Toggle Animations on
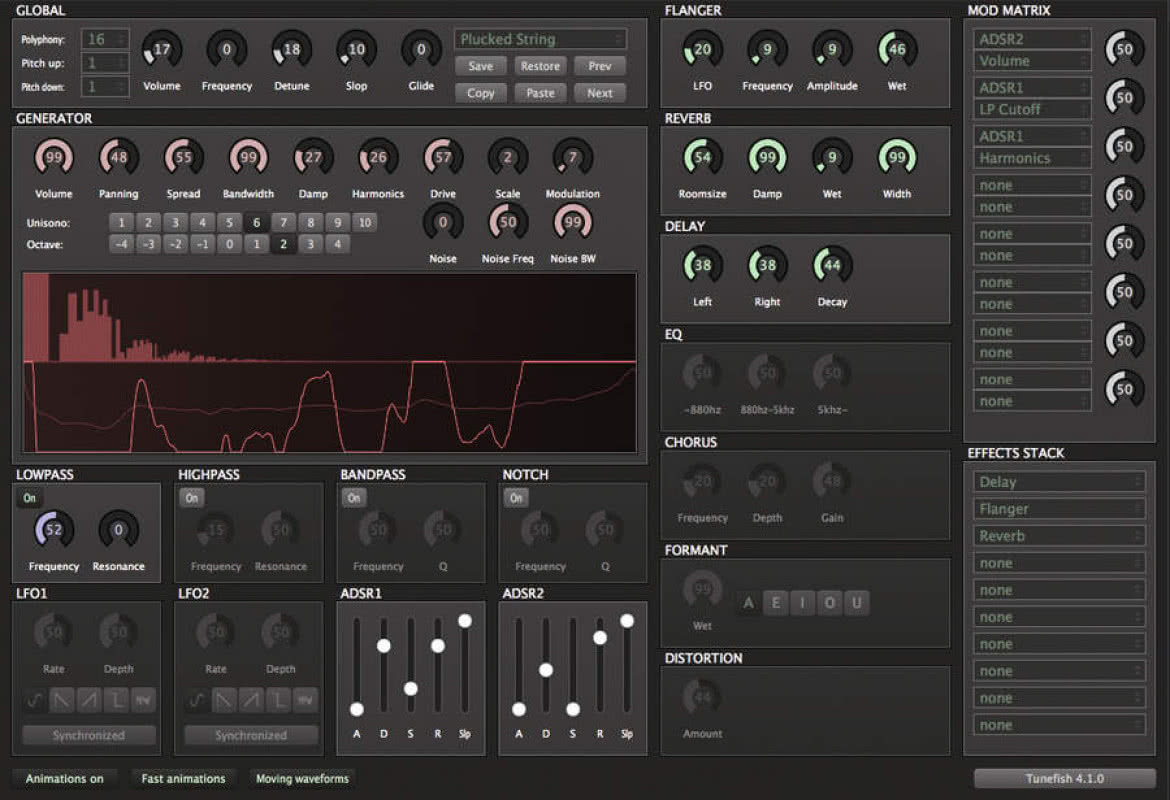This screenshot has height=800, width=1170. 65,778
